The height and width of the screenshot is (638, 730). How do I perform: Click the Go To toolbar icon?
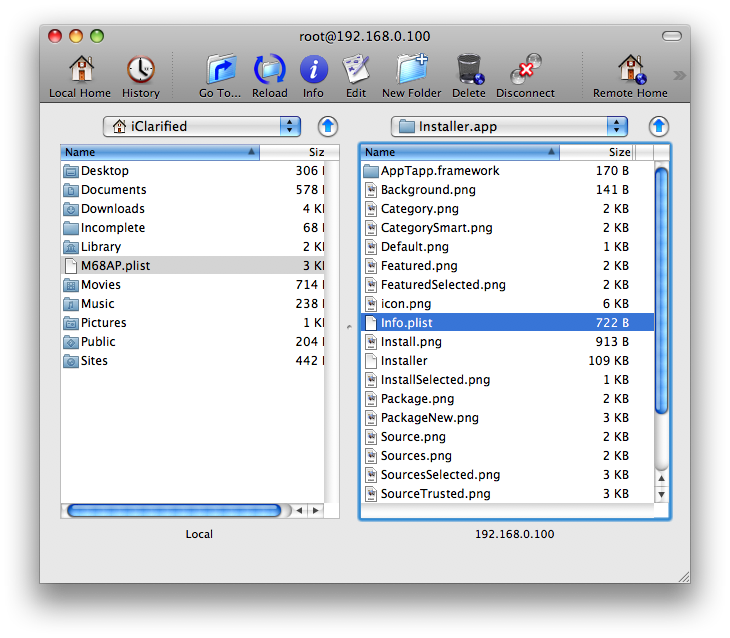coord(220,71)
